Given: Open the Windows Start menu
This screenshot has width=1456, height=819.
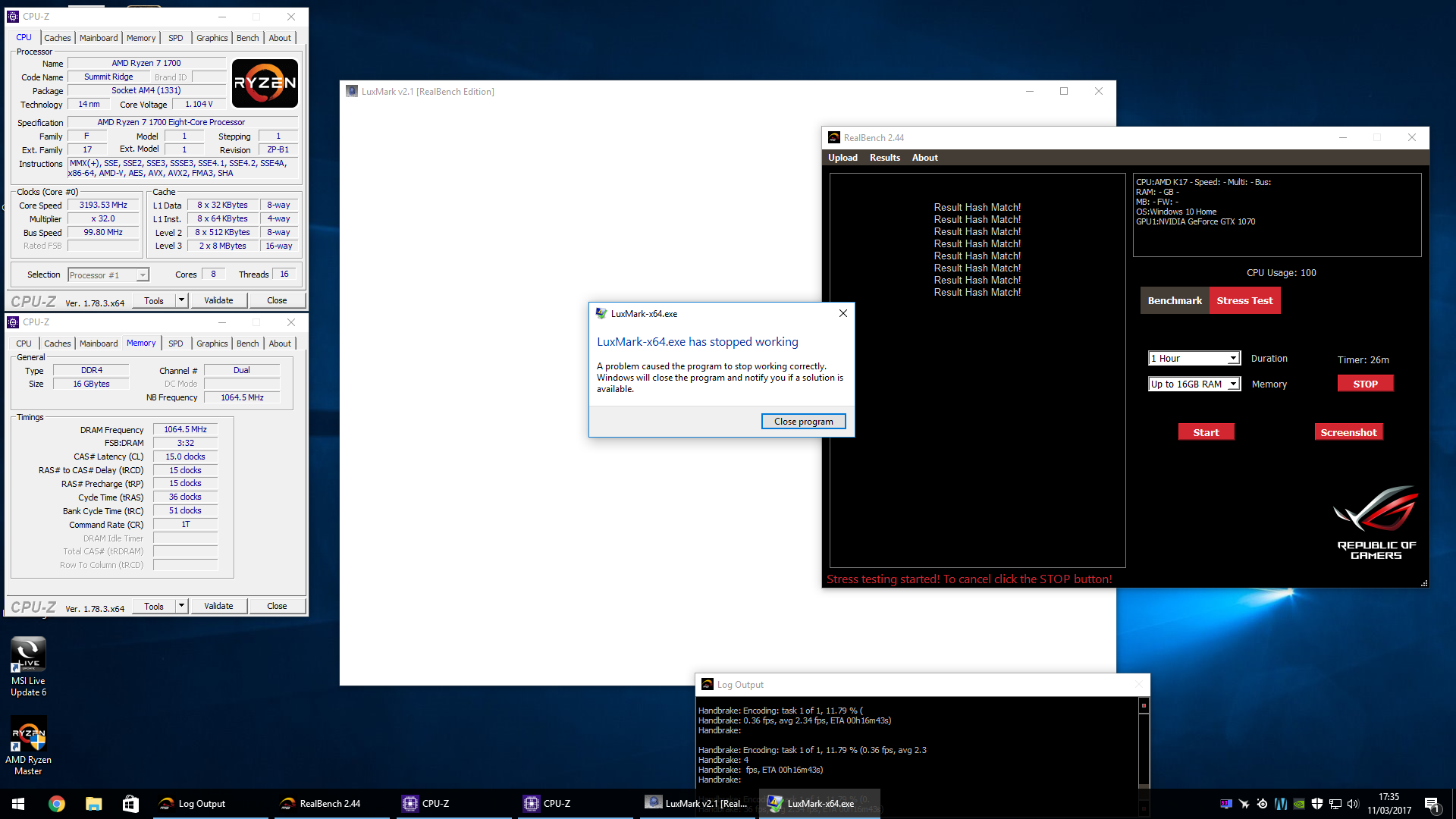Looking at the screenshot, I should click(18, 804).
